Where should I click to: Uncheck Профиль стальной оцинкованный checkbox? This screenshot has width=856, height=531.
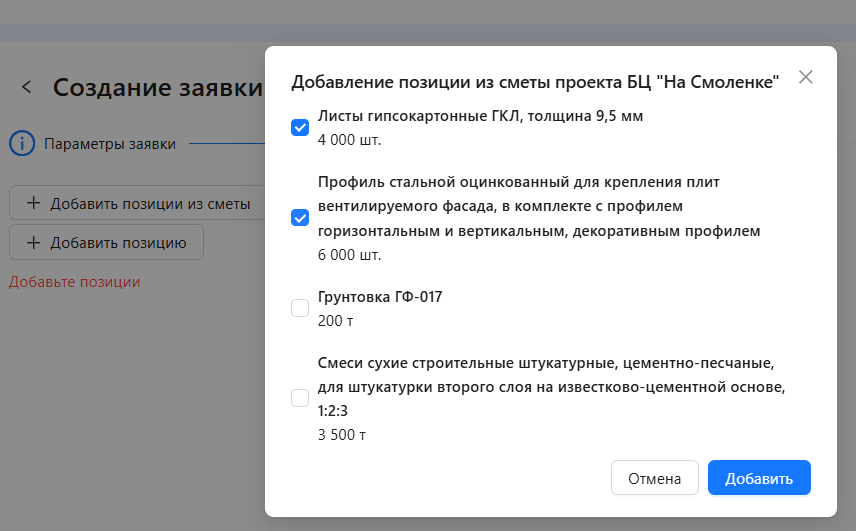click(x=300, y=218)
